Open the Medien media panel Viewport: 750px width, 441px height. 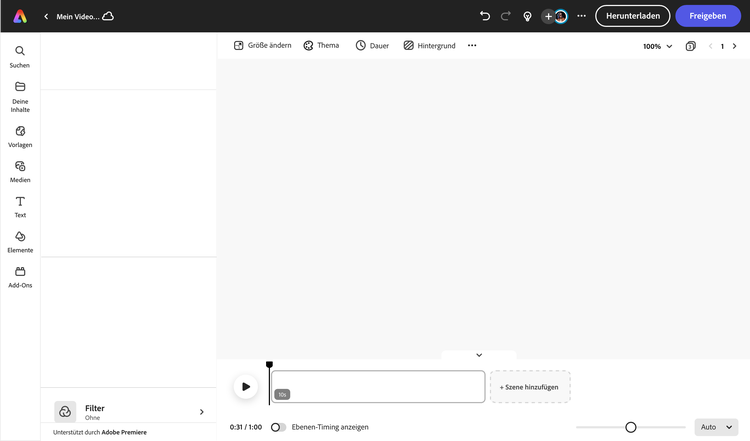[20, 172]
